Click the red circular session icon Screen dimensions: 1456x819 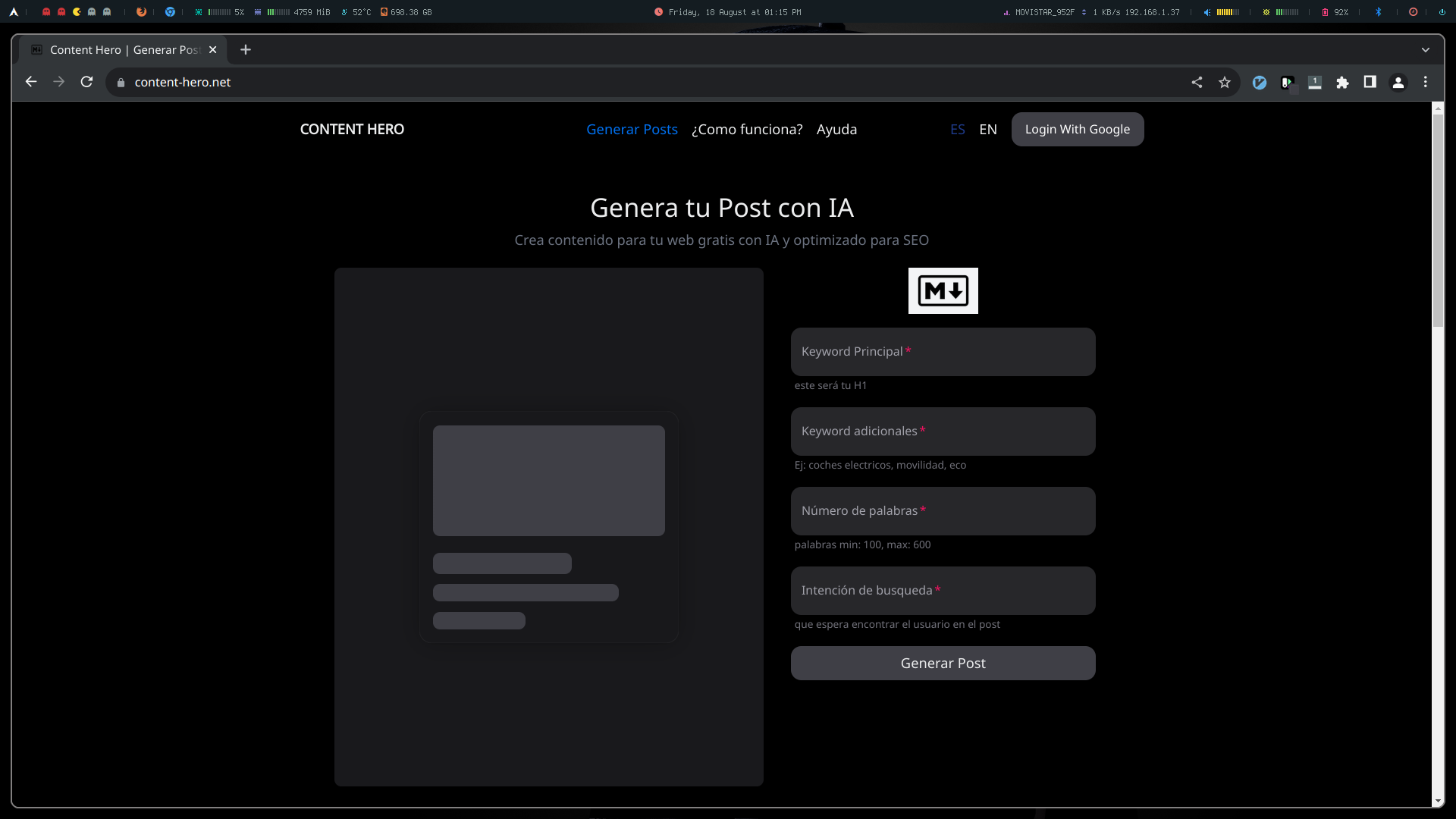[x=1414, y=12]
